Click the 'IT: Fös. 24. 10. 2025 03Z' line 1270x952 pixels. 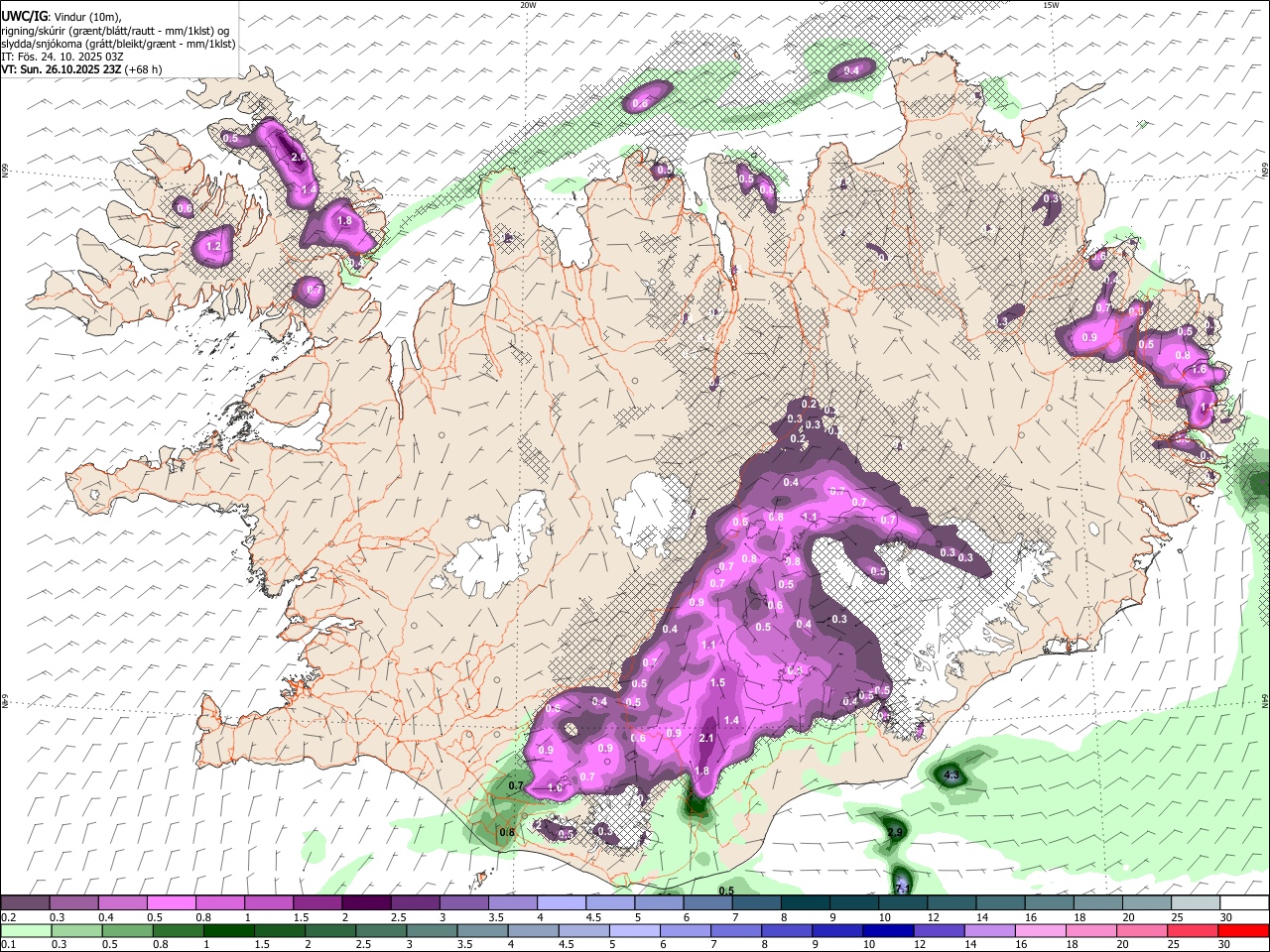pos(62,57)
